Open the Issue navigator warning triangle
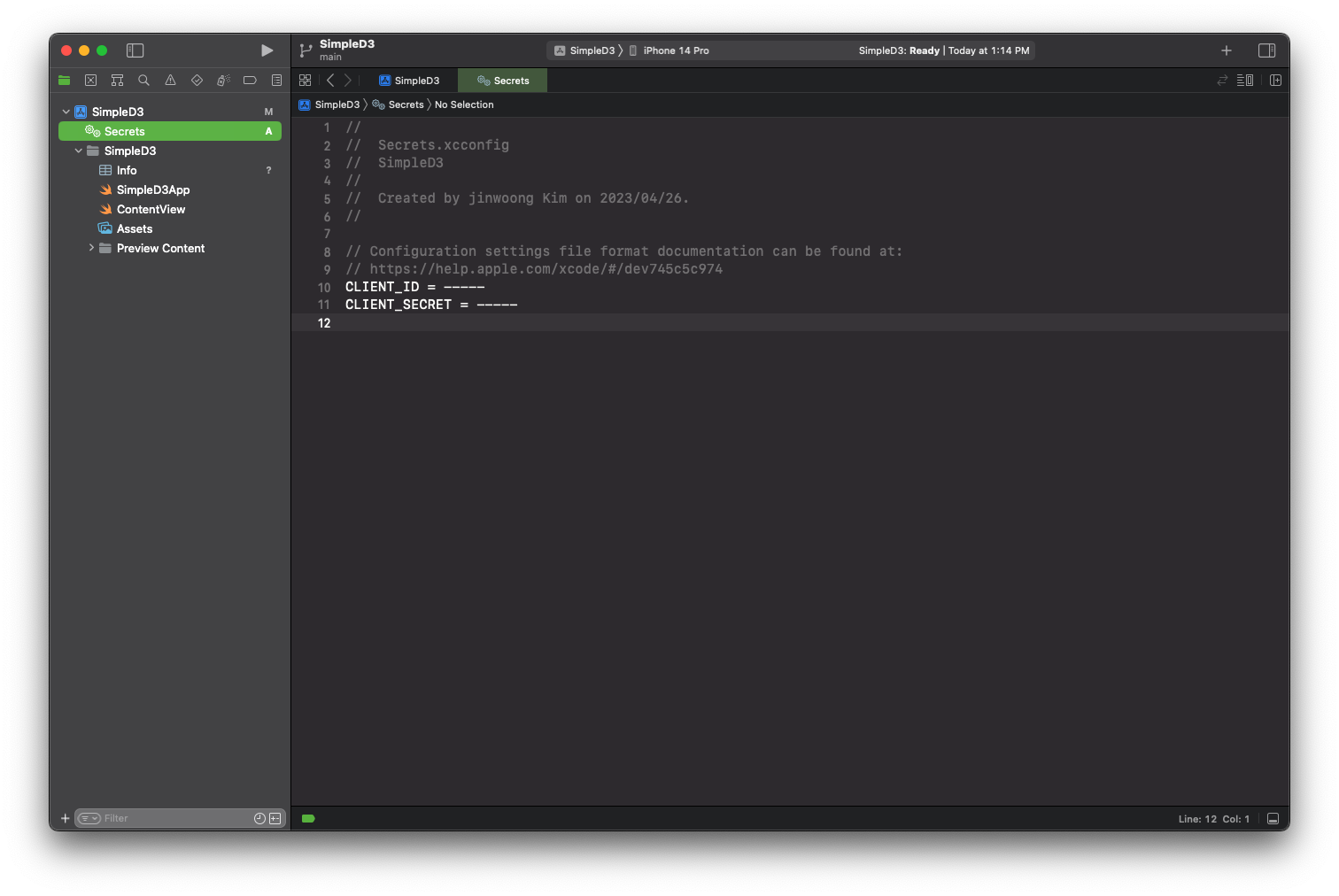The height and width of the screenshot is (896, 1339). pos(170,81)
